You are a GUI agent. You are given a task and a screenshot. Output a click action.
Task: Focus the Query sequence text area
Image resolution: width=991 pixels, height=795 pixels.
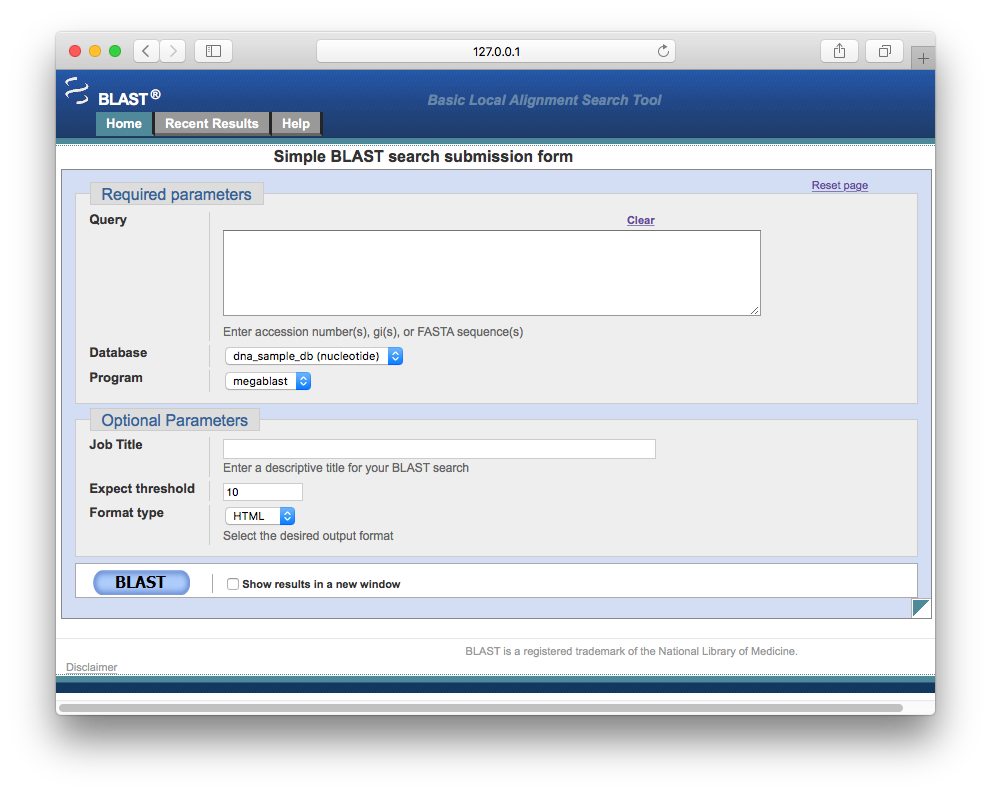(x=492, y=273)
